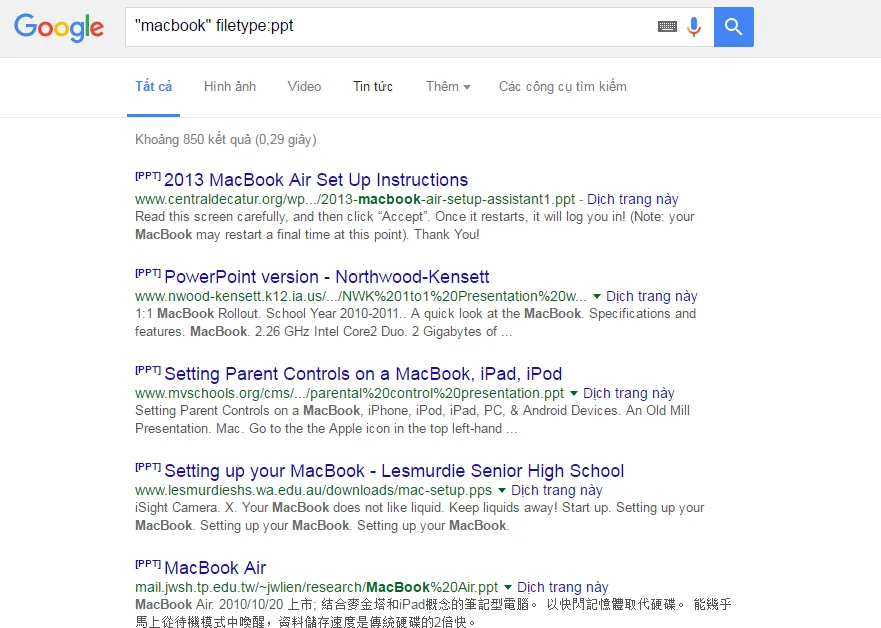Click Dịch trang này for centraldecatur result
This screenshot has width=881, height=628.
(632, 199)
